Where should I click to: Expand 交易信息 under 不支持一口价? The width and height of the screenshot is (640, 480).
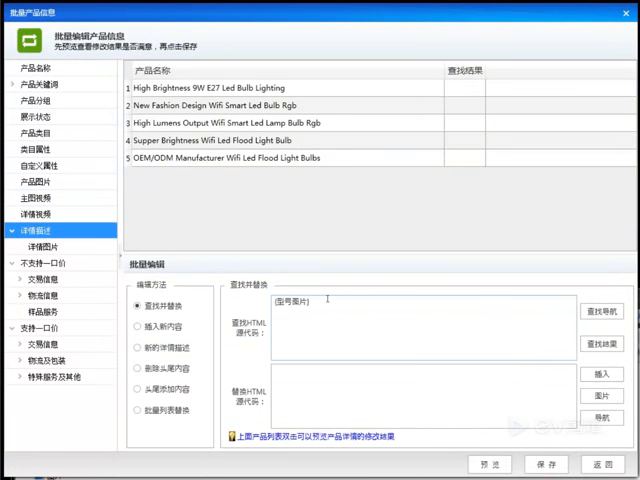point(20,279)
